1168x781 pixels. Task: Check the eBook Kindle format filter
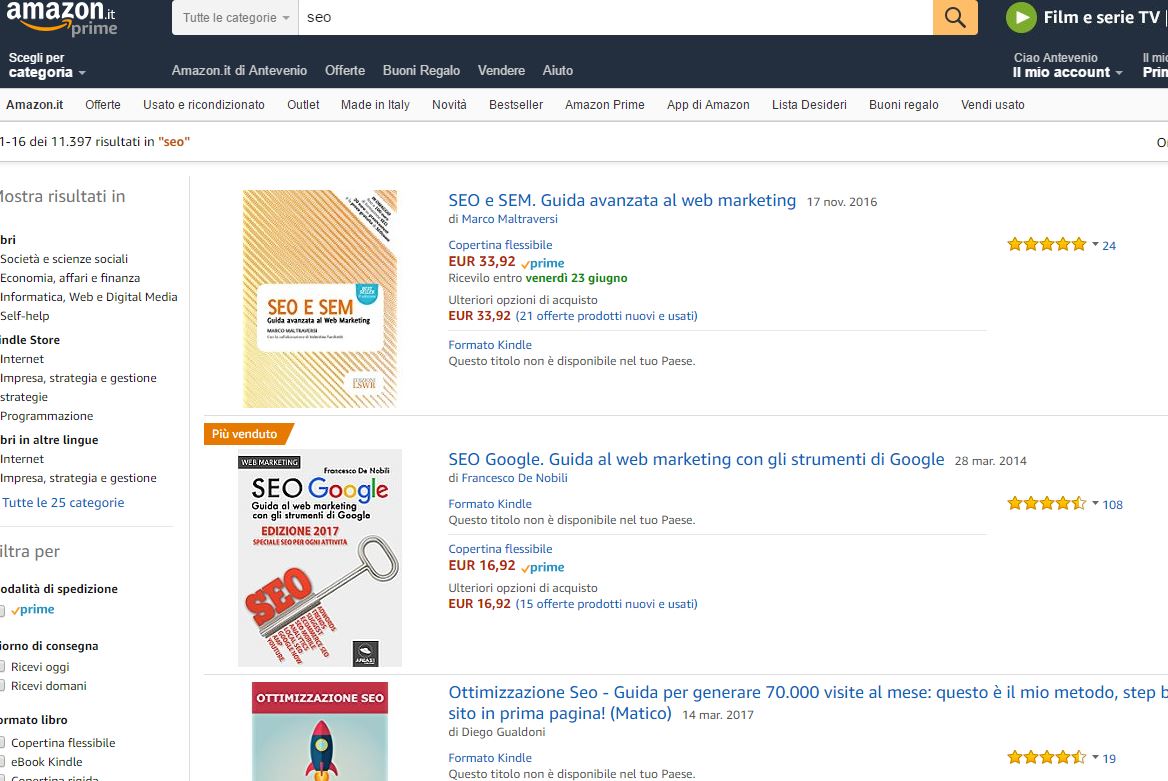(x=2, y=762)
